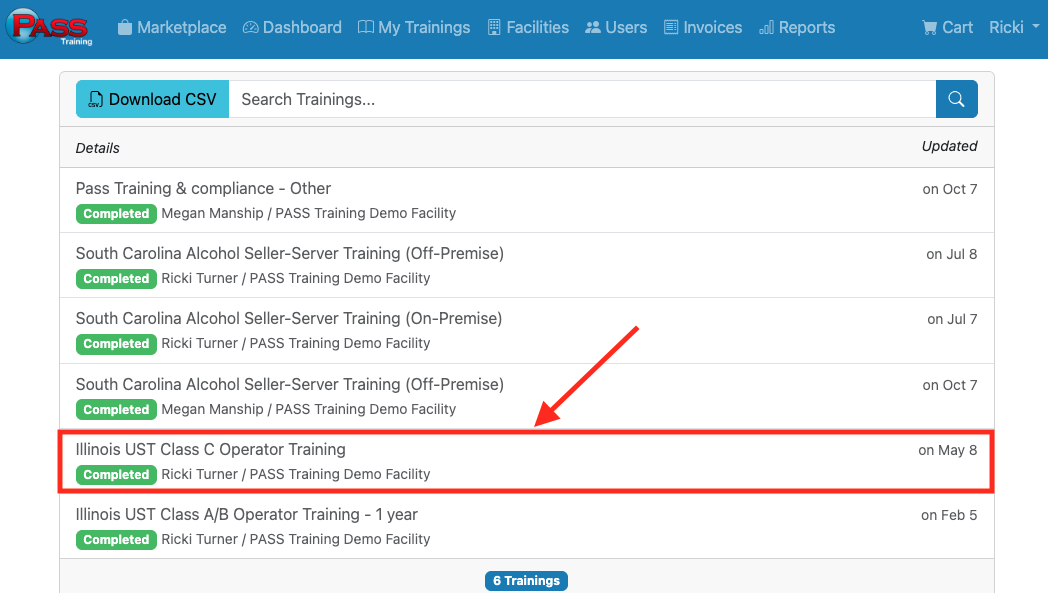Click Completed badge on Class C row
This screenshot has height=593, width=1048.
pos(116,474)
